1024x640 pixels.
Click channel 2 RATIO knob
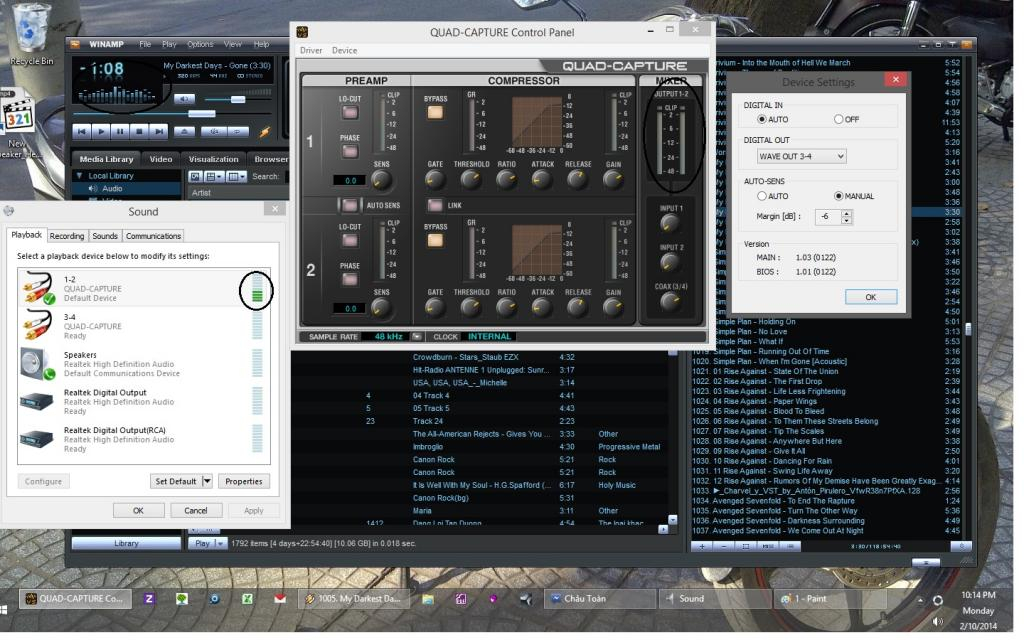506,308
